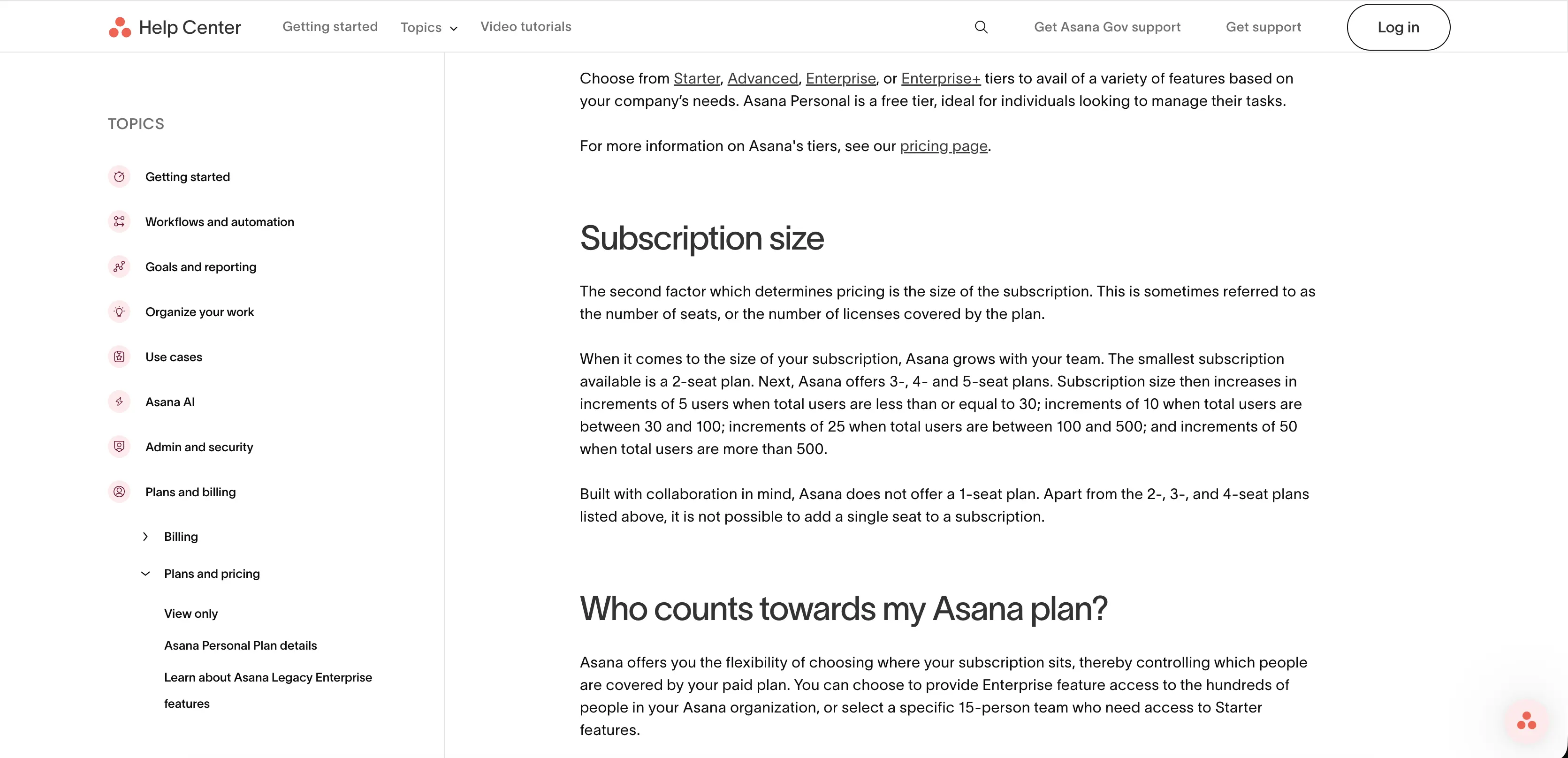Click the Getting started stopwatch icon
The height and width of the screenshot is (758, 1568).
click(x=119, y=176)
